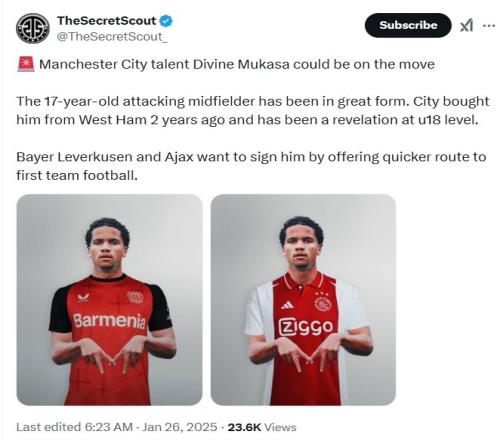
Task: Open TheSecretScout profile avatar
Action: click(x=33, y=28)
